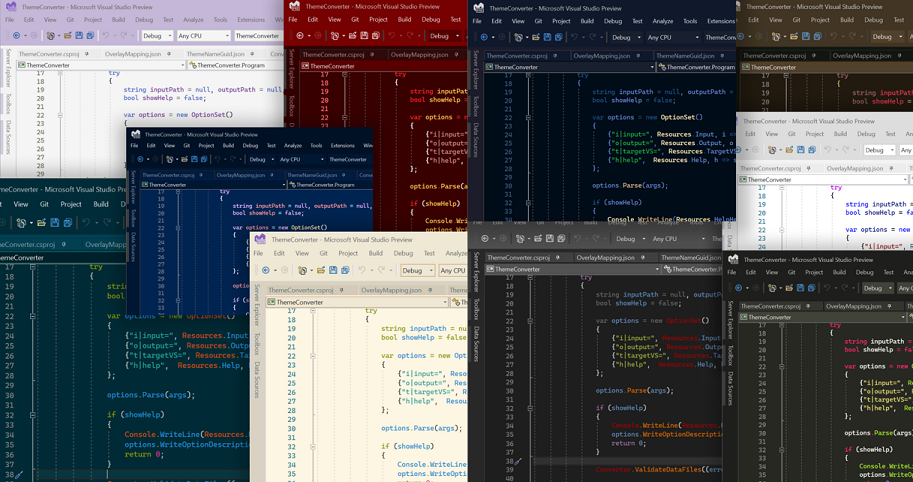Click Open File icon in the brown window
Image resolution: width=913 pixels, height=482 pixels.
click(x=794, y=36)
